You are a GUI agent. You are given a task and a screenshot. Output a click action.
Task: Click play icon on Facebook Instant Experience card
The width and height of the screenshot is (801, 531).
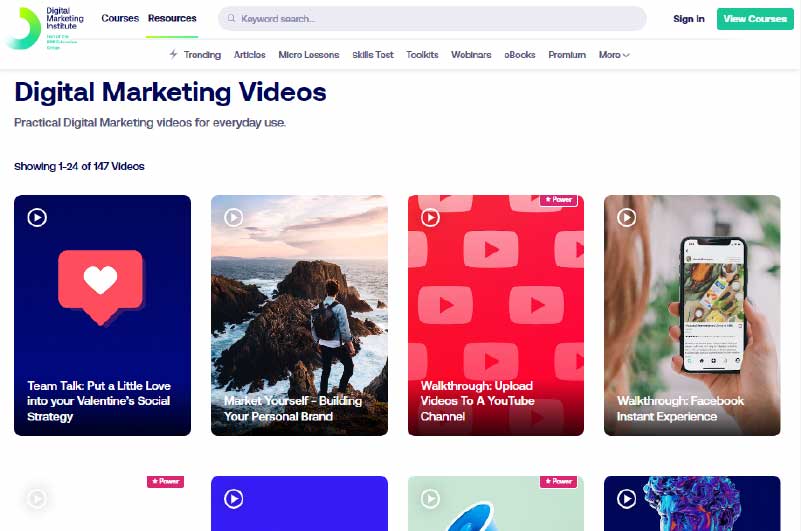(x=626, y=217)
